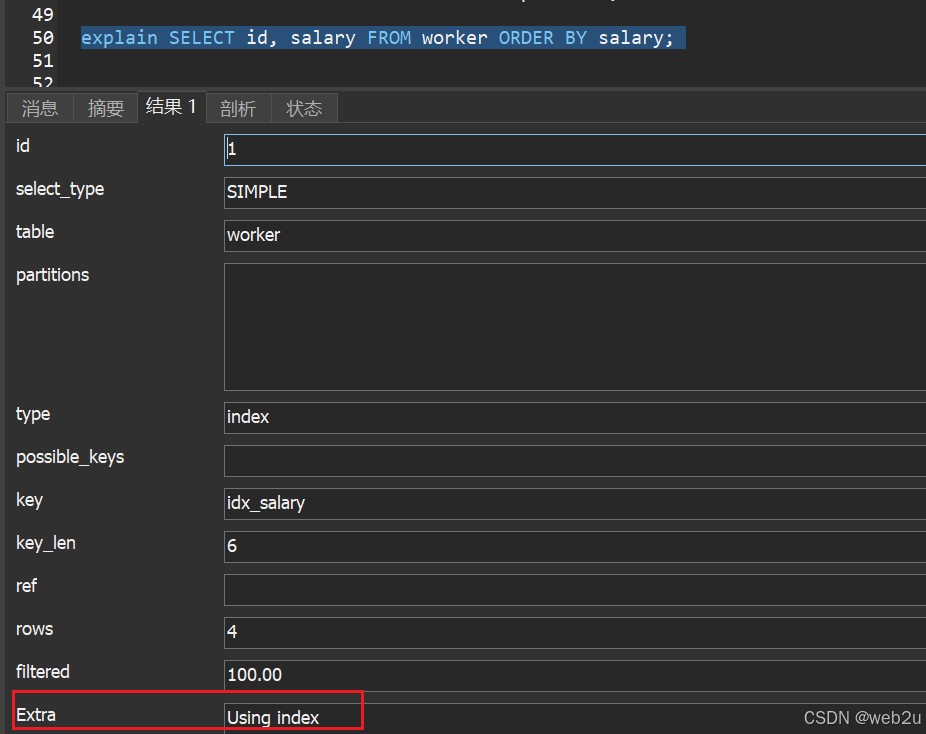Screen dimensions: 926x734
Task: Click the id field containing 1
Action: pyautogui.click(x=574, y=150)
